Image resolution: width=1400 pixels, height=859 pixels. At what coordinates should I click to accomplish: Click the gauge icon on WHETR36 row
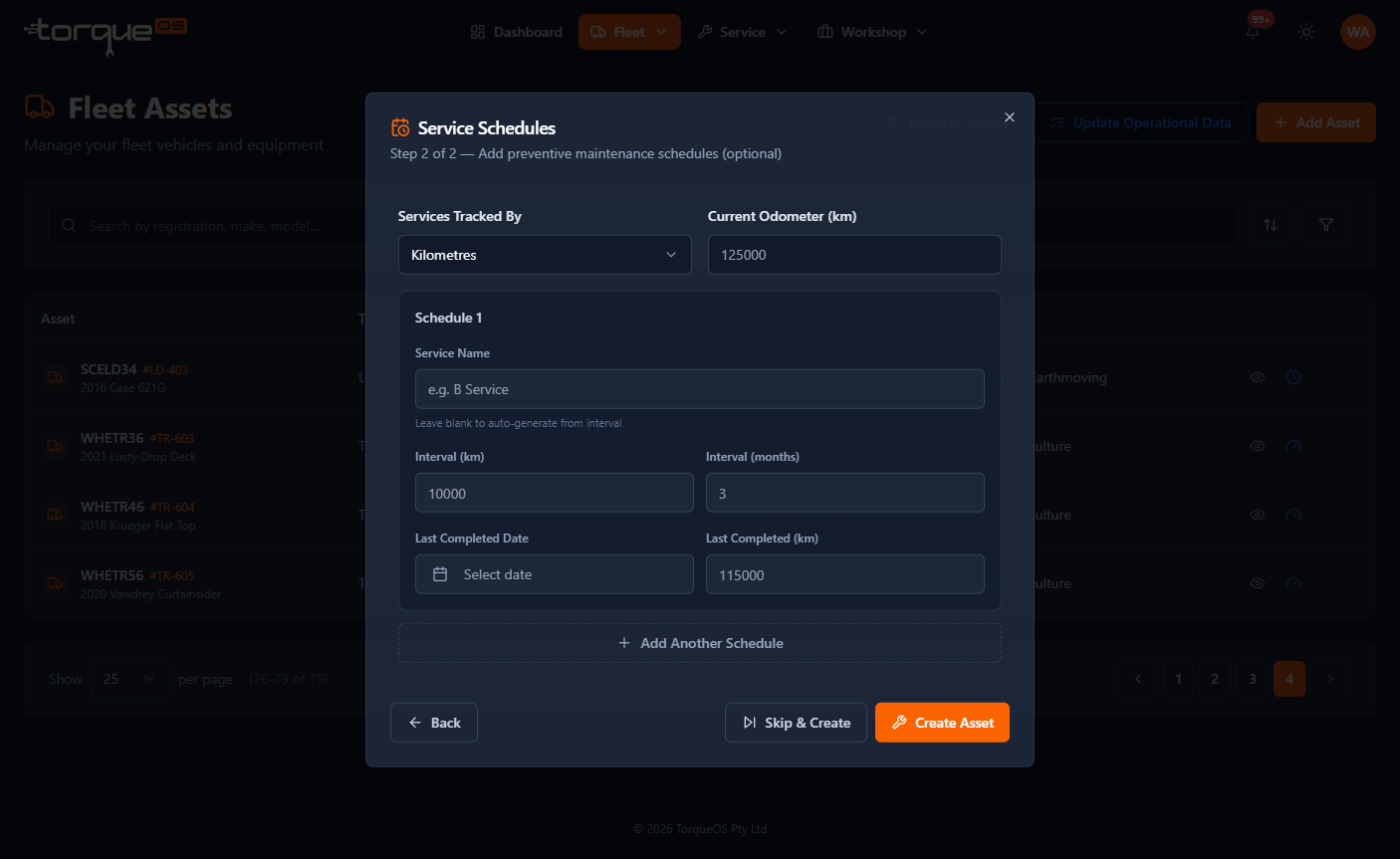pyautogui.click(x=1293, y=446)
